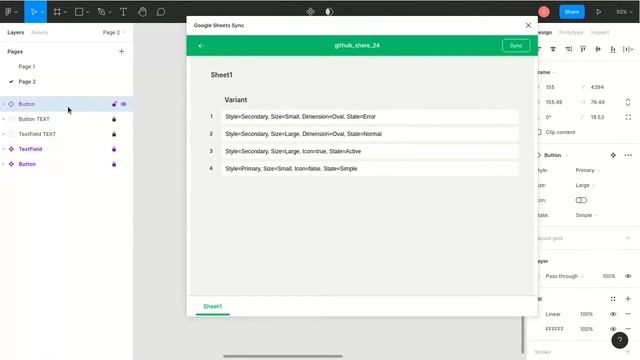Image resolution: width=640 pixels, height=360 pixels.
Task: Toggle lock on TextField TEXT layer
Action: pos(114,134)
